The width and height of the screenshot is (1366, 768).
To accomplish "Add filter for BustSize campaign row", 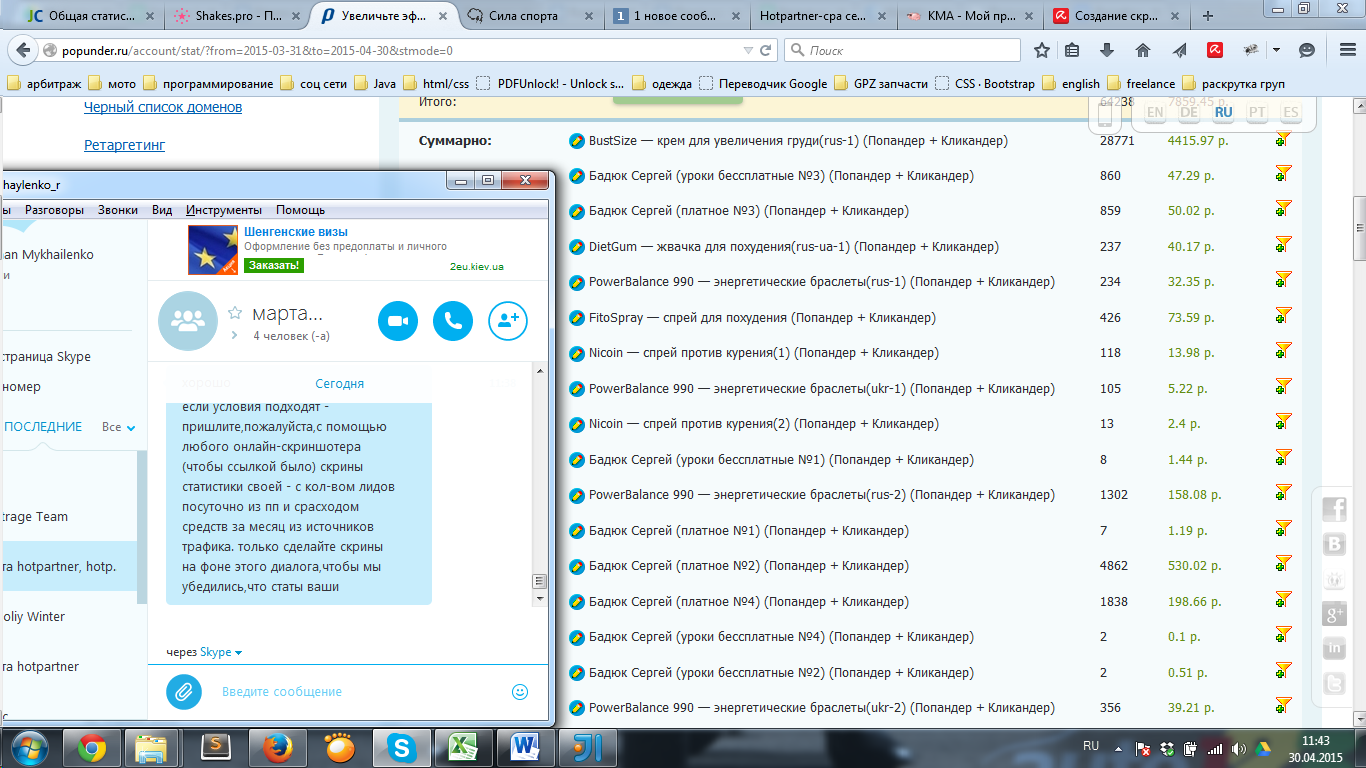I will tap(1284, 140).
